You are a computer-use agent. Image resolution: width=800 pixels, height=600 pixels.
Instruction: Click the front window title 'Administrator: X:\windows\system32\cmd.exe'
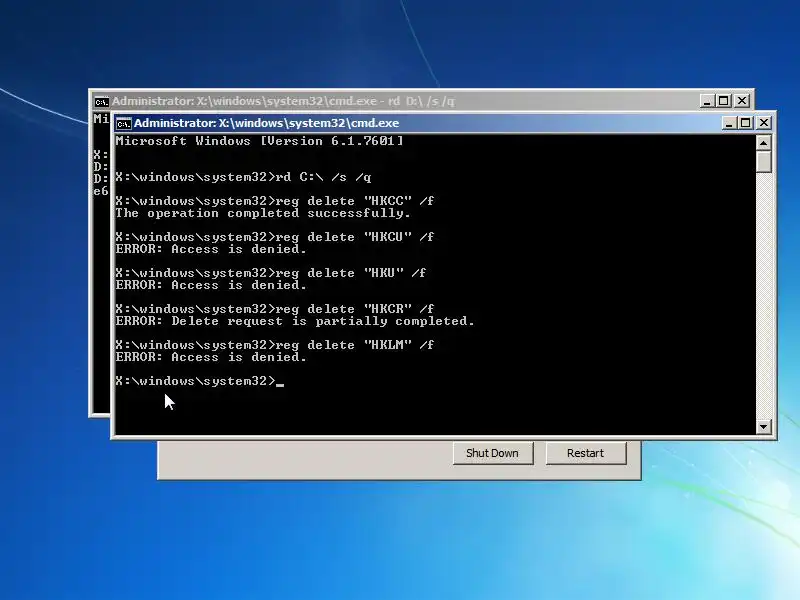pos(266,123)
